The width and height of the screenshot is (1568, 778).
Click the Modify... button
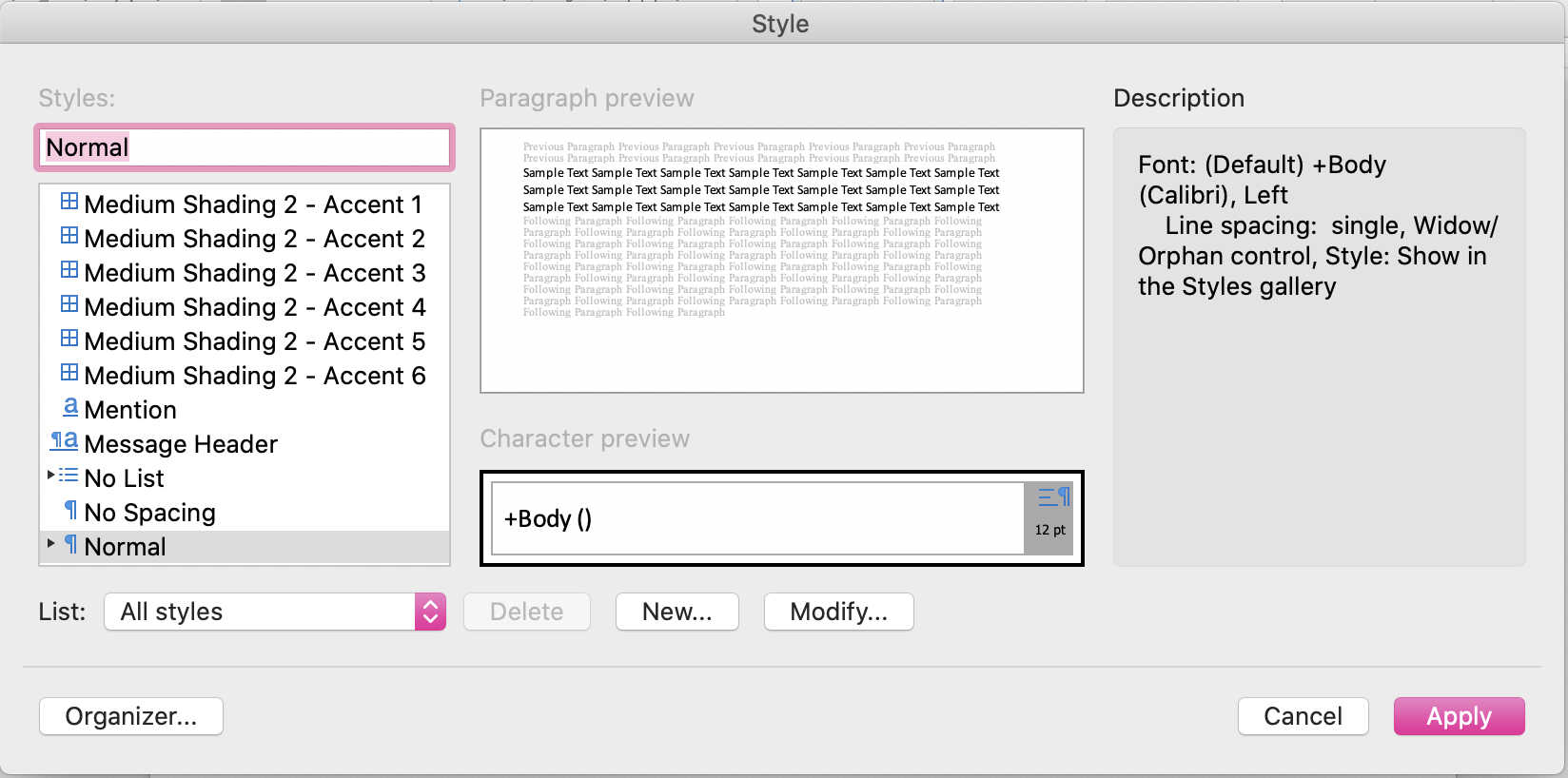[x=838, y=612]
